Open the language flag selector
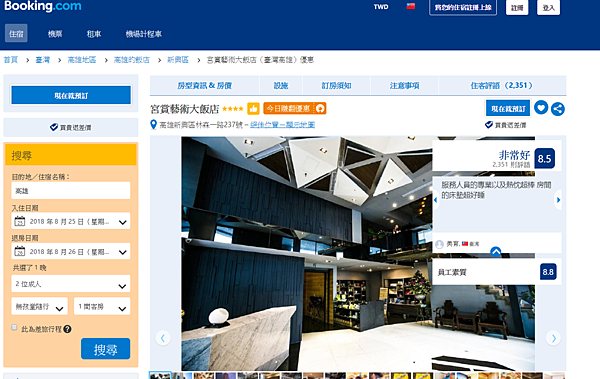Screen dimensions: 600x379 point(411,6)
